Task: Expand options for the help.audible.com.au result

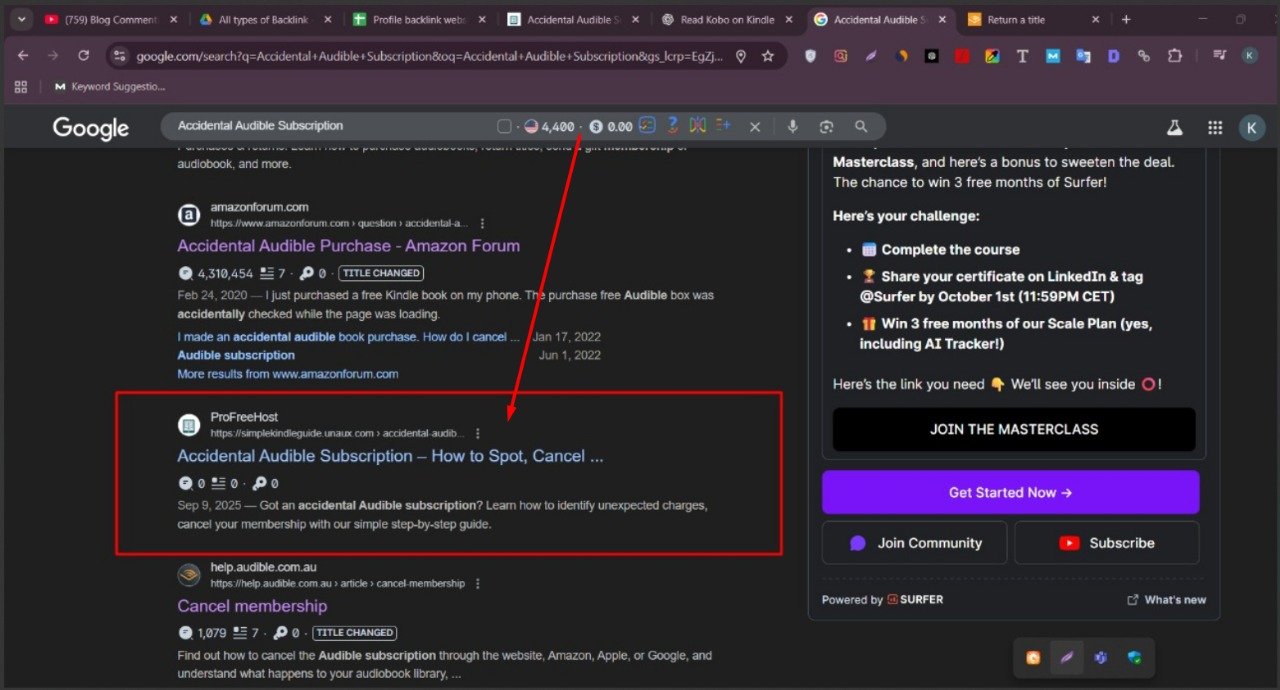Action: 477,584
